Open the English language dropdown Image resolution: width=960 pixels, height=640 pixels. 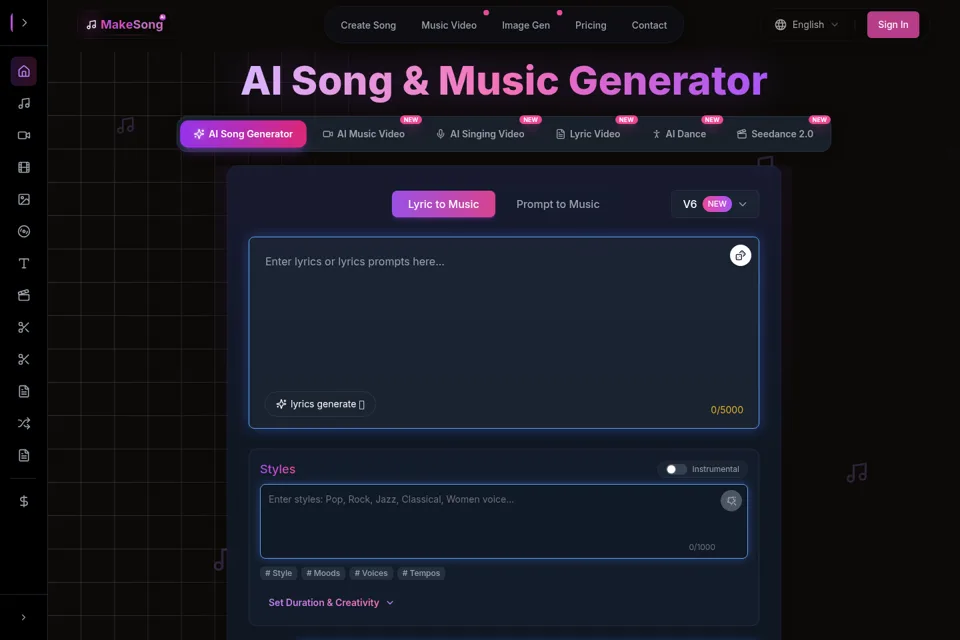pyautogui.click(x=807, y=25)
